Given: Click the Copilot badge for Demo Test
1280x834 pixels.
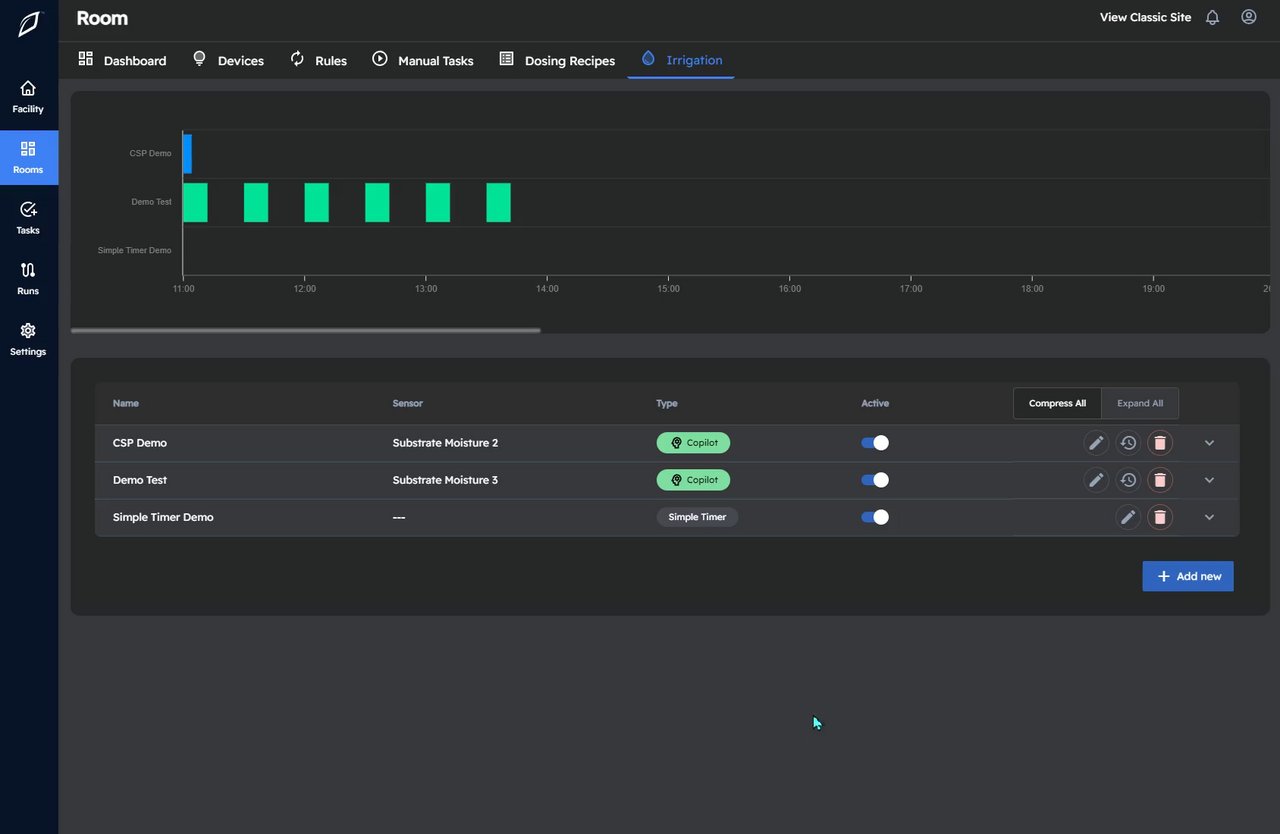Looking at the screenshot, I should (x=693, y=480).
